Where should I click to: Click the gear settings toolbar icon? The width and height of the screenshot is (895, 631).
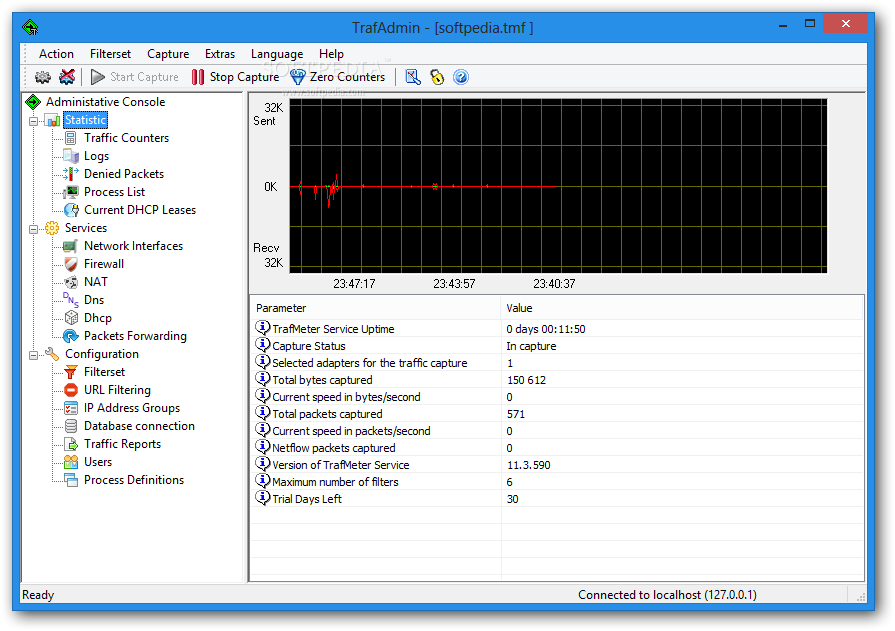(x=43, y=77)
